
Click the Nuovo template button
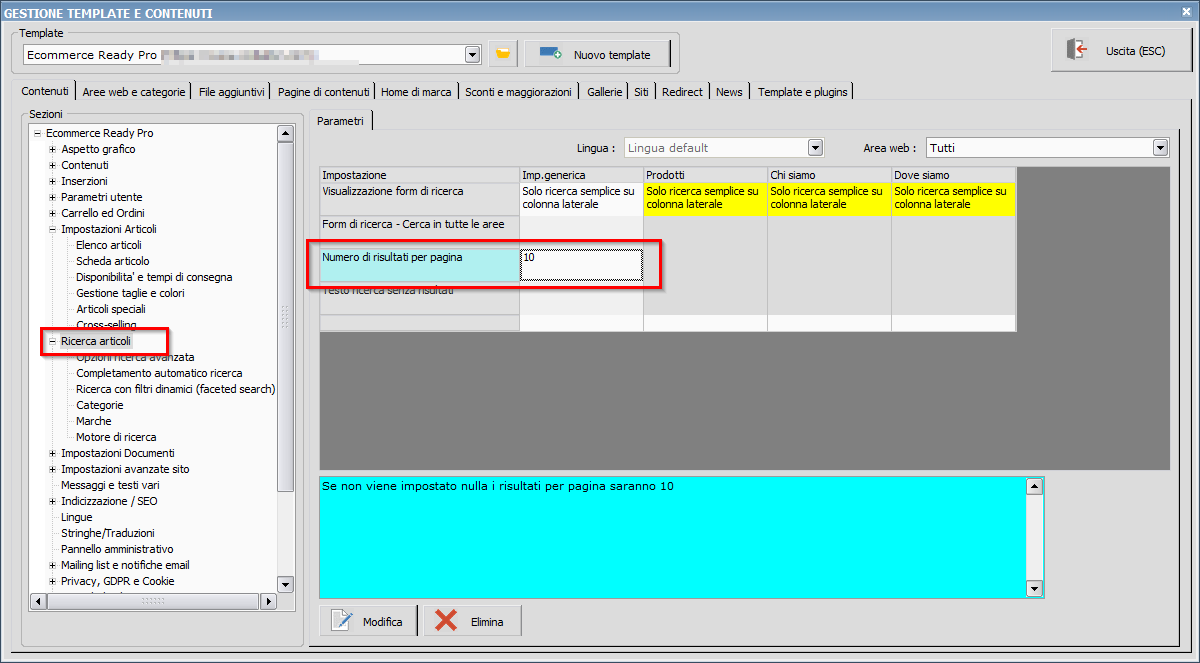596,54
